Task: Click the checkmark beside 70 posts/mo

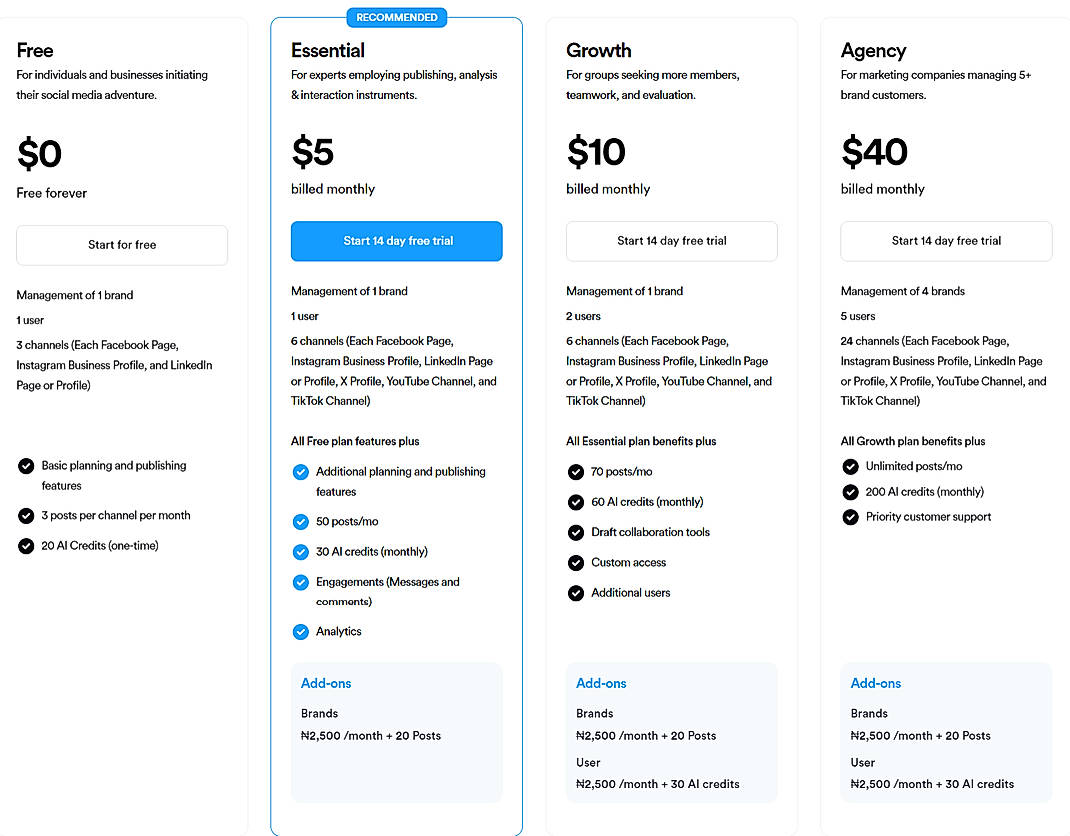Action: [x=575, y=471]
